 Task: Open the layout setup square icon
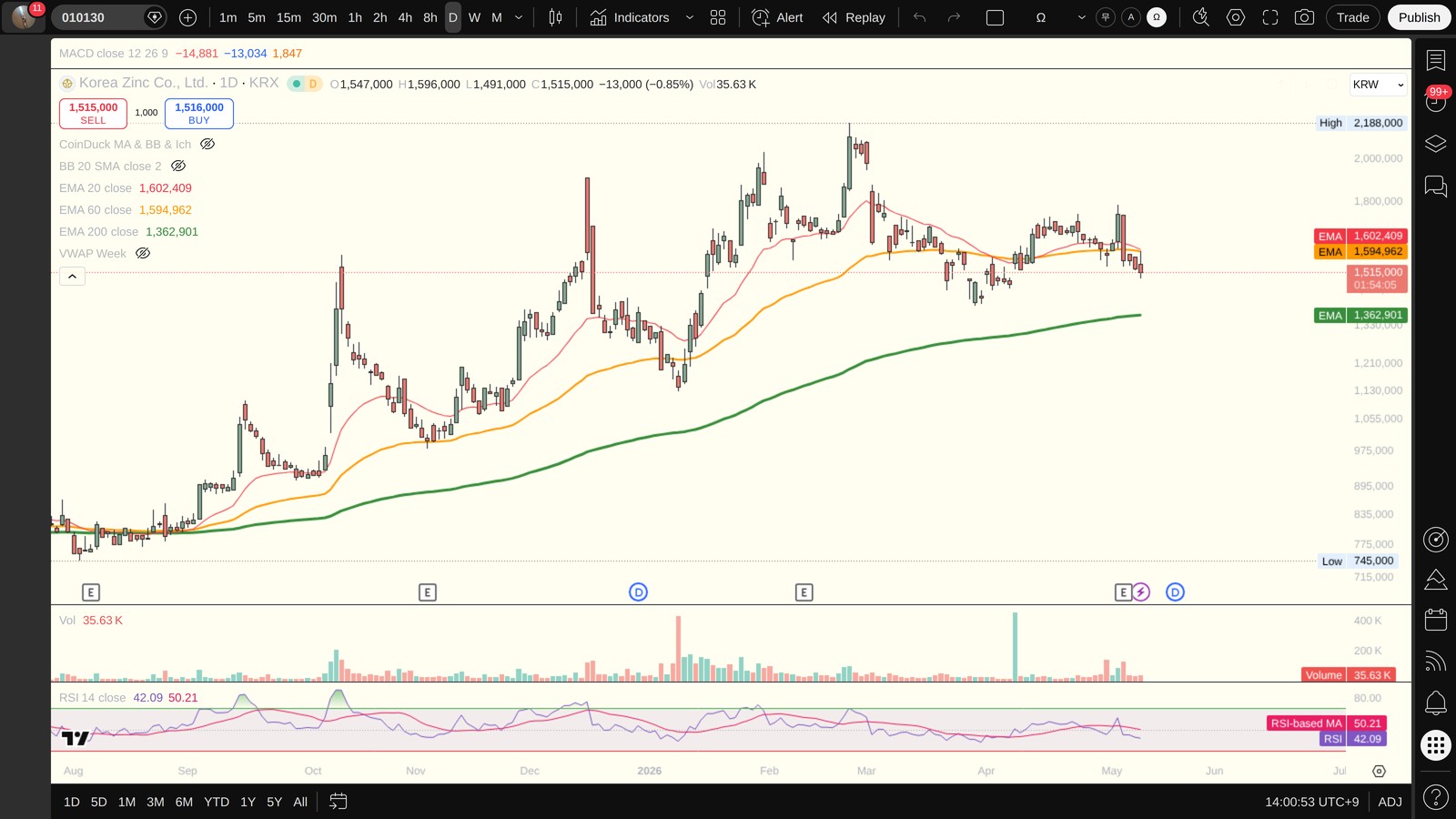tap(995, 17)
